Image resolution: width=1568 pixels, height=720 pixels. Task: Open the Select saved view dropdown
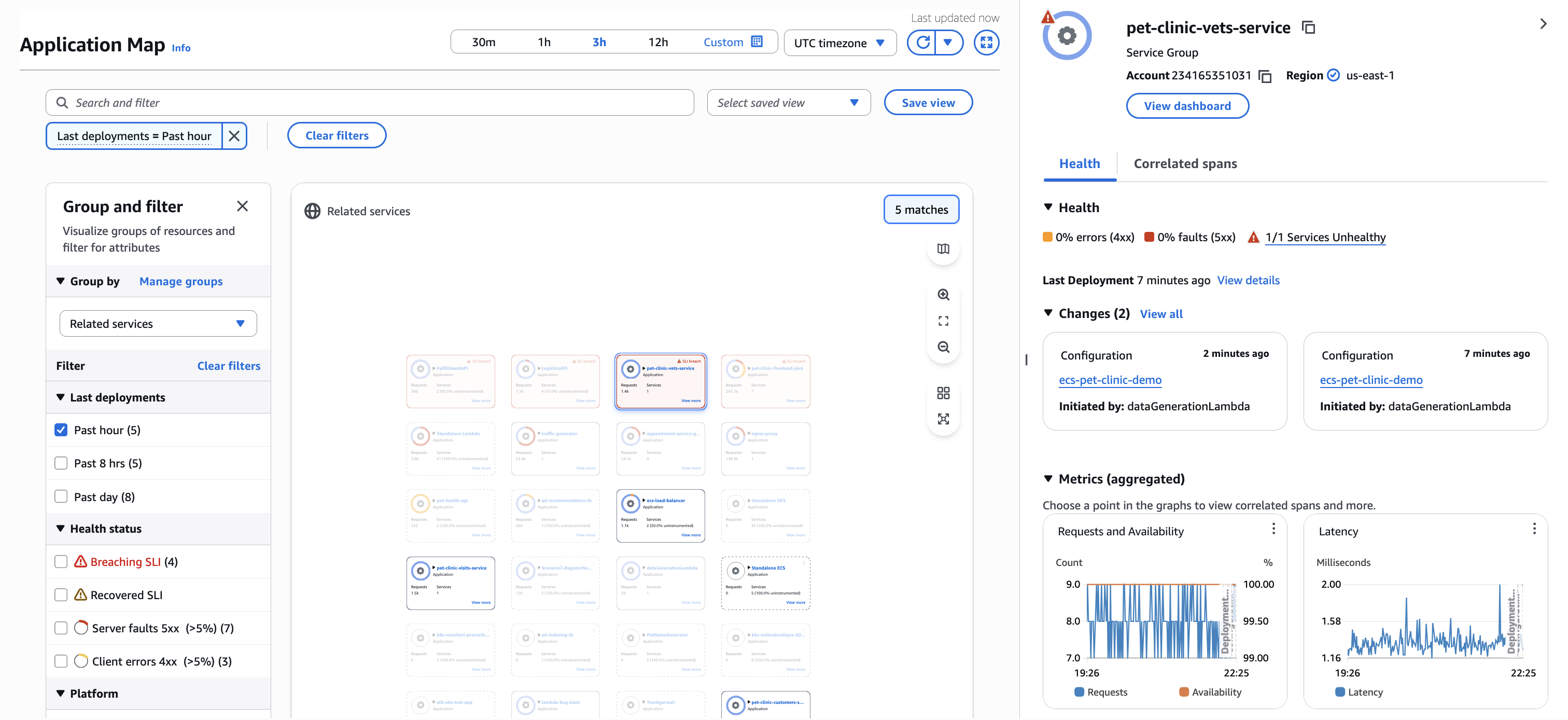788,102
